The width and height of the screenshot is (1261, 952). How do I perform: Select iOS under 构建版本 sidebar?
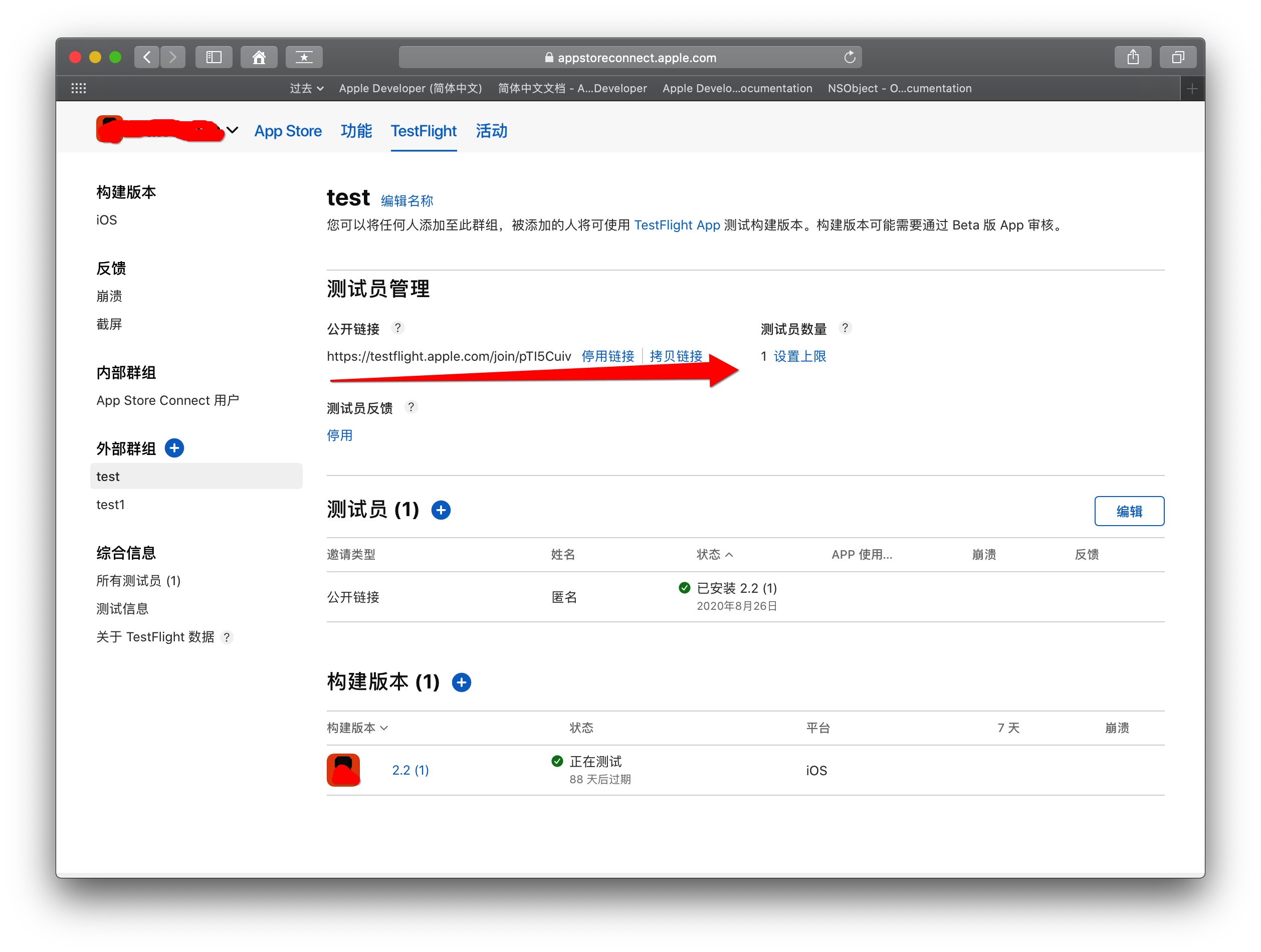(x=107, y=220)
